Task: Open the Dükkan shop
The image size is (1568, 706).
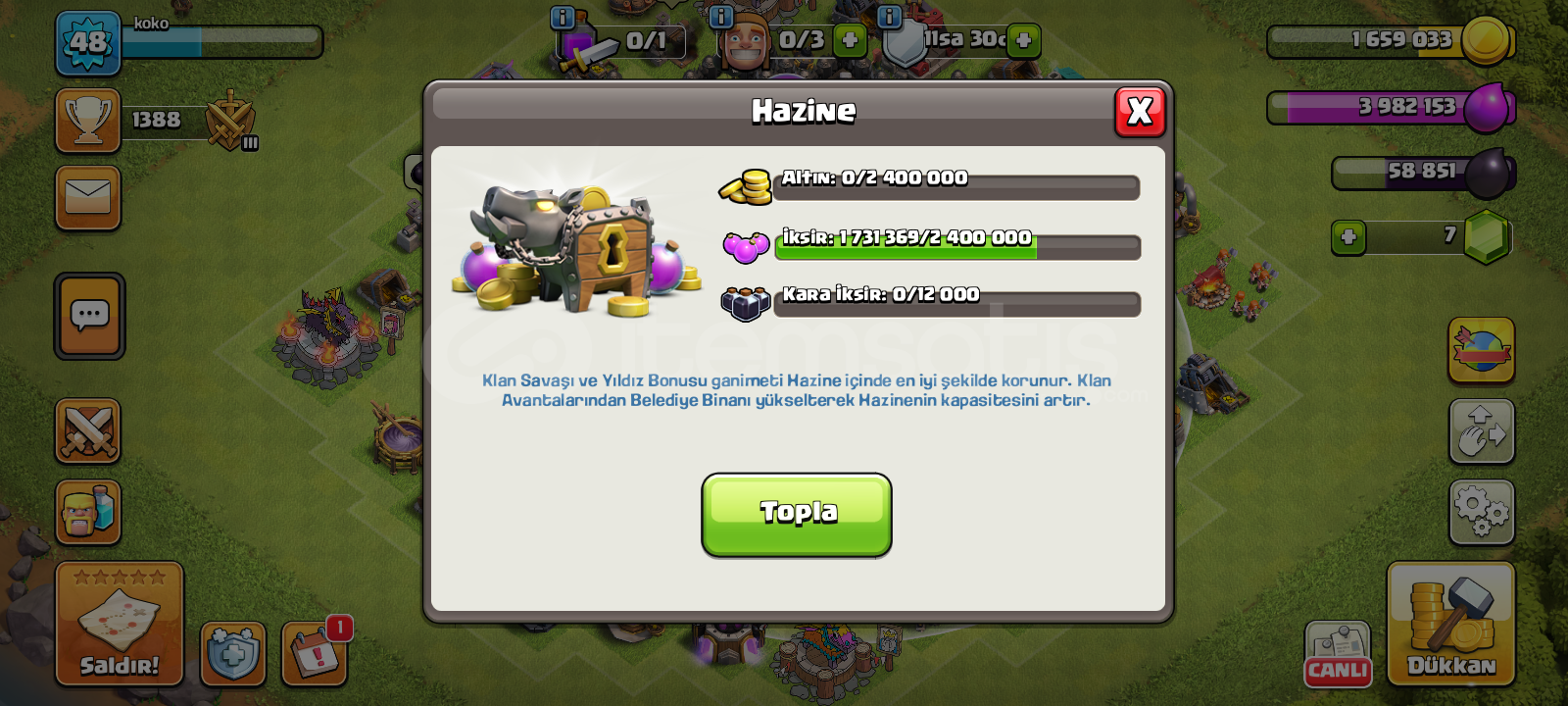Action: (x=1451, y=624)
